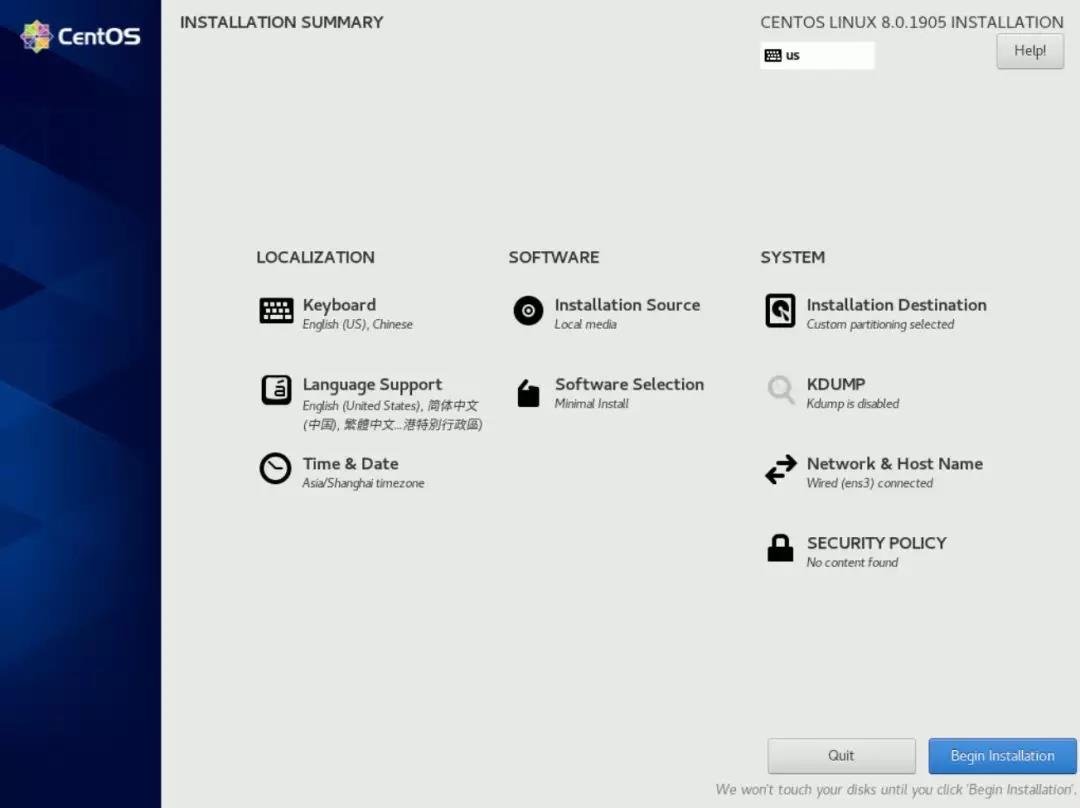The image size is (1080, 808).
Task: Click the language list text under Language Support
Action: pos(392,415)
